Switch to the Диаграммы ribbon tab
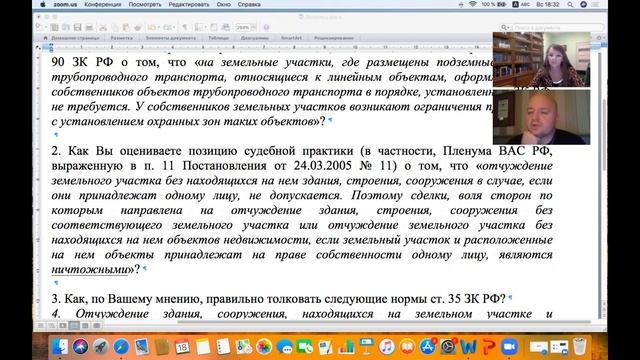Image resolution: width=640 pixels, height=360 pixels. tap(255, 38)
